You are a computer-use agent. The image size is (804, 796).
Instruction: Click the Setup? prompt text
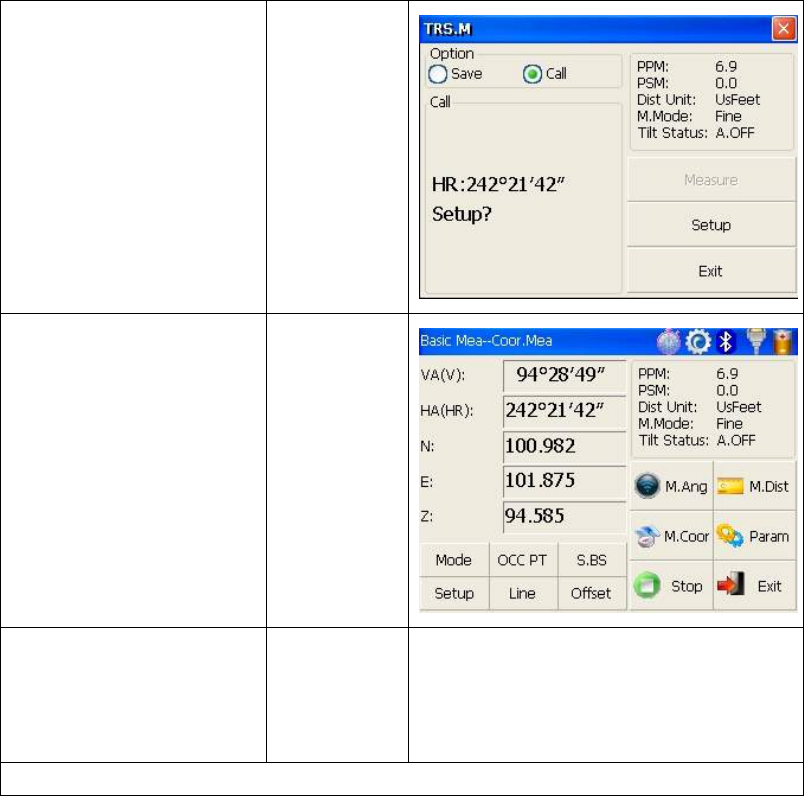click(x=461, y=214)
